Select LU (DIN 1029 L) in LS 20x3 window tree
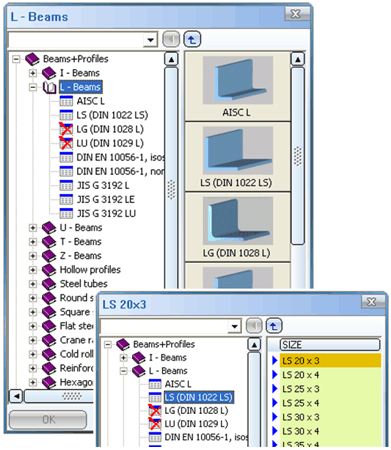The image size is (391, 450). click(196, 424)
